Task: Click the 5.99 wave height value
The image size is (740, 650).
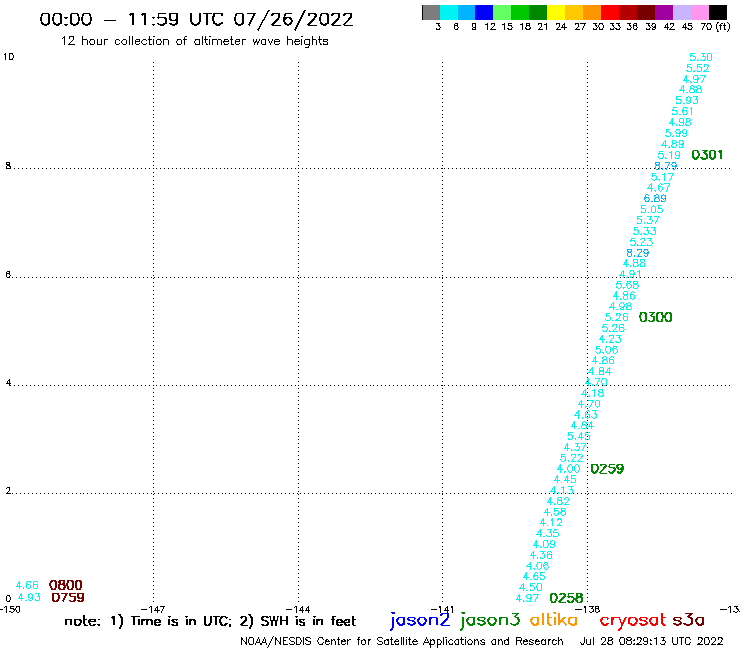Action: [x=676, y=133]
